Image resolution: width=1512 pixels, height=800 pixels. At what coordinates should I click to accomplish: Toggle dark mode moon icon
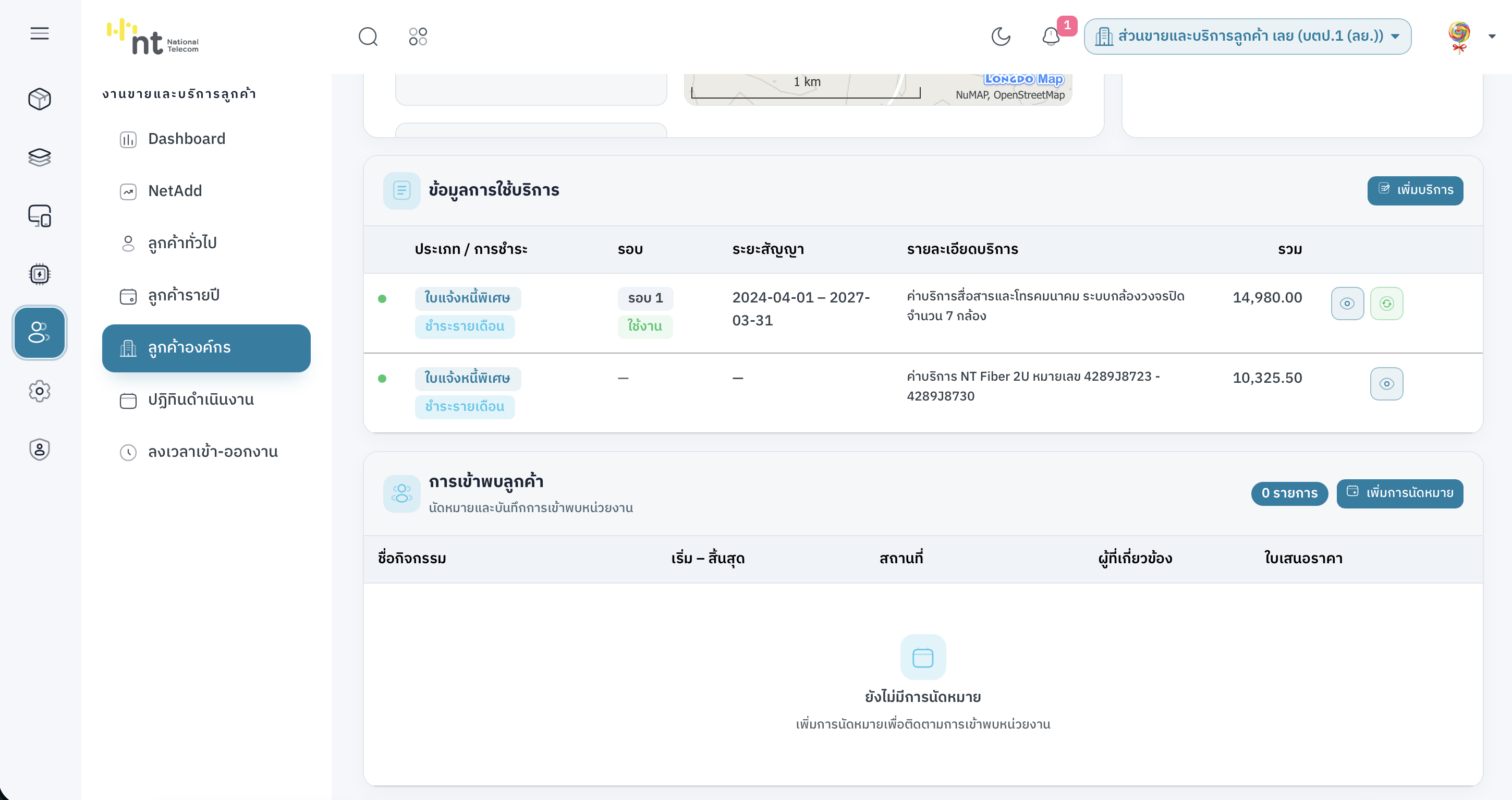(1001, 37)
